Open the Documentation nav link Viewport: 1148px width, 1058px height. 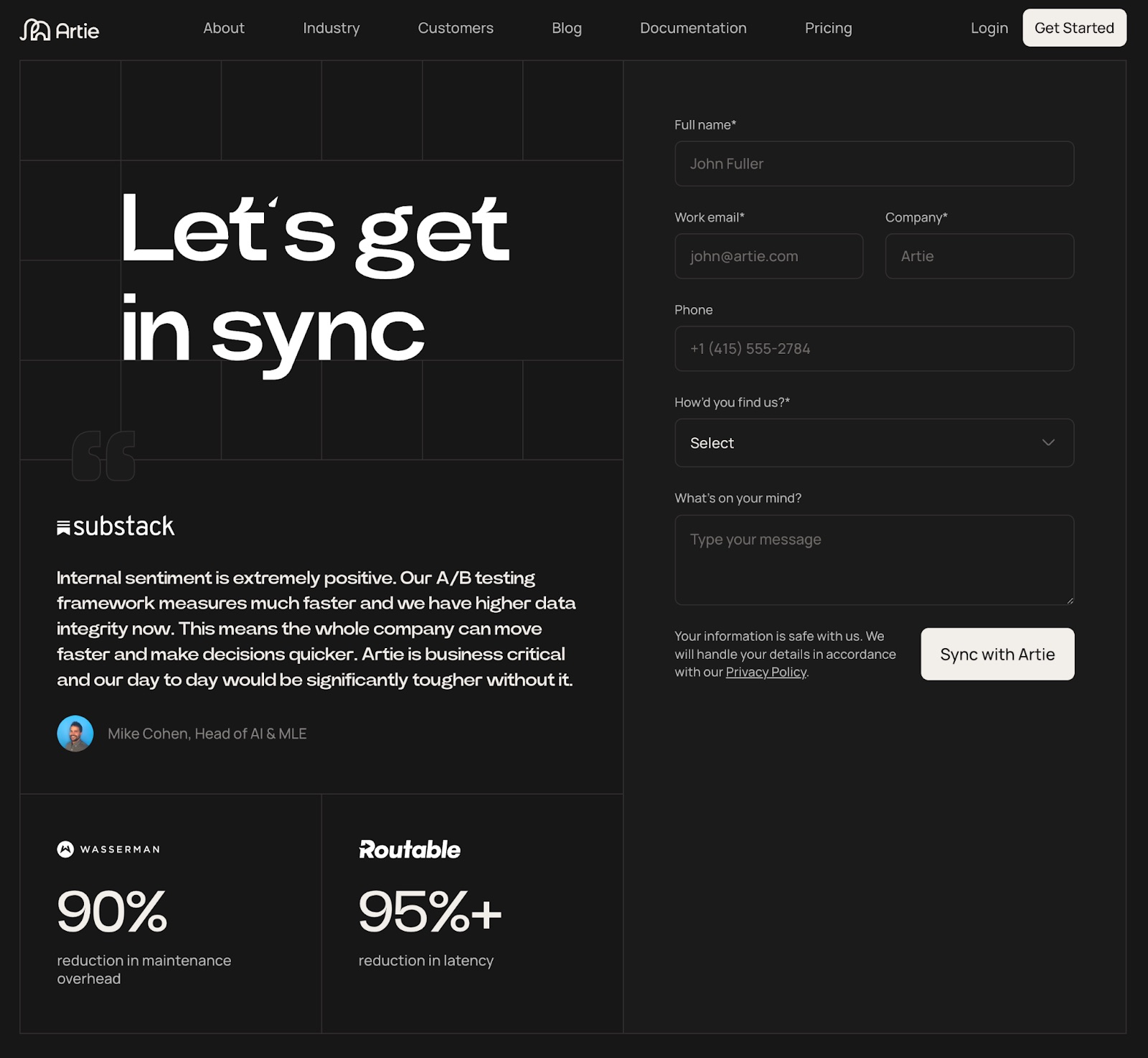[x=693, y=28]
